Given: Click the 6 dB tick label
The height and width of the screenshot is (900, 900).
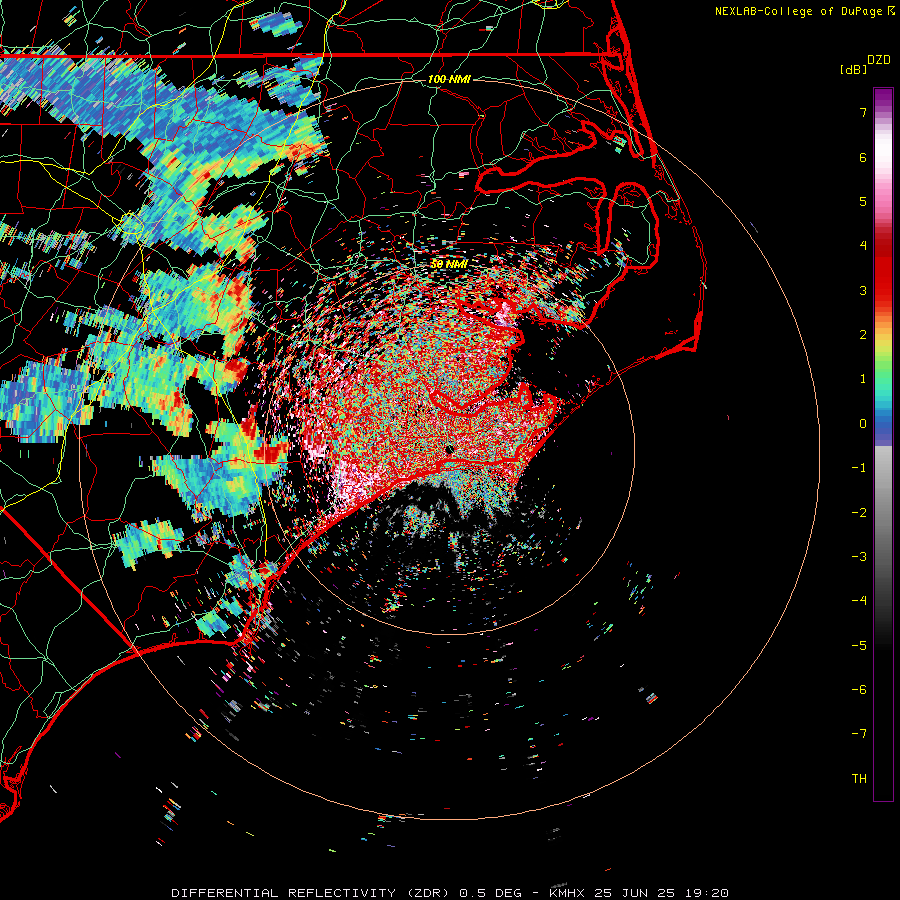Looking at the screenshot, I should coord(863,157).
